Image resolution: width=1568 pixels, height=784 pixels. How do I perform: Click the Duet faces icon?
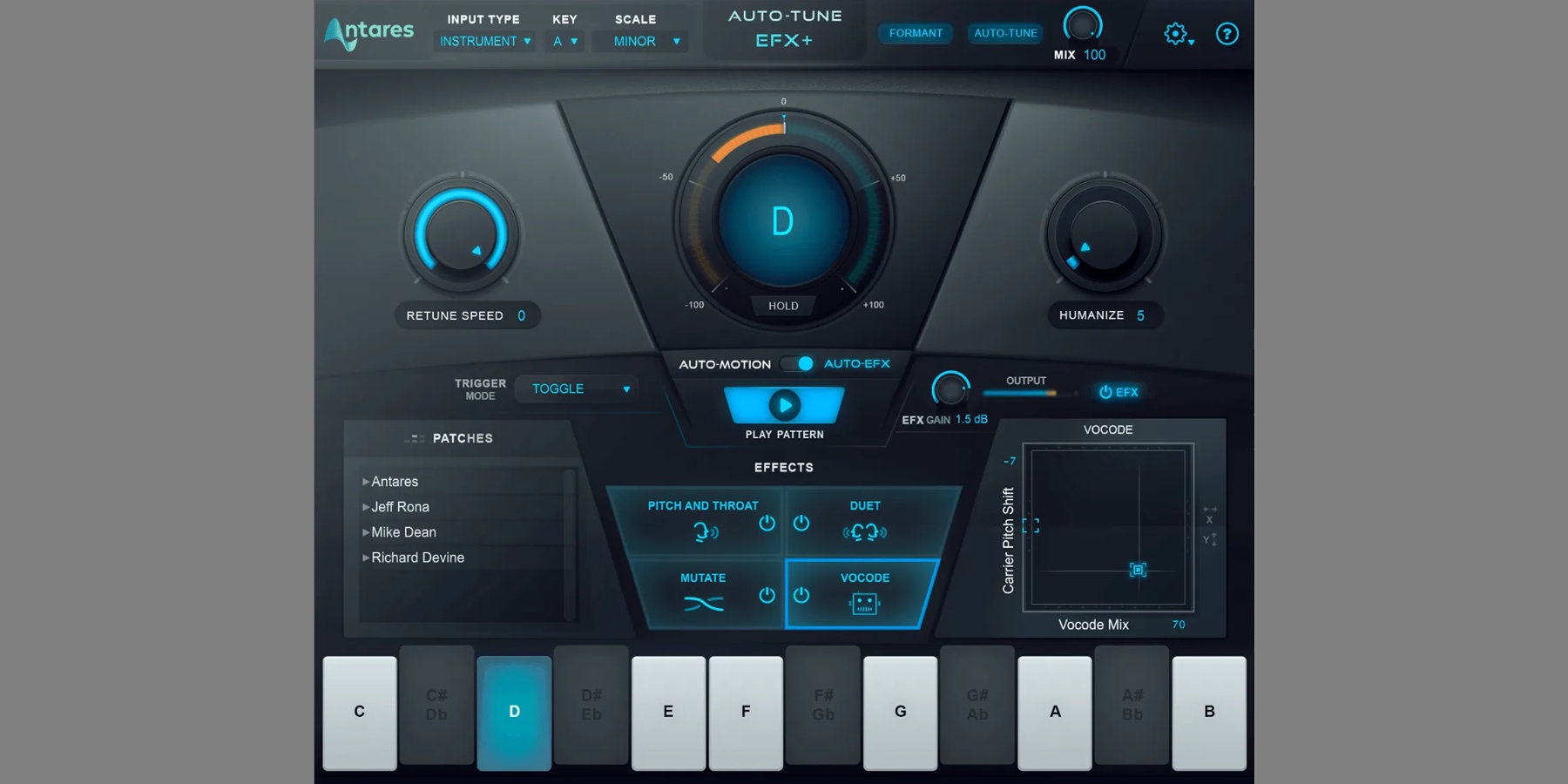[864, 531]
